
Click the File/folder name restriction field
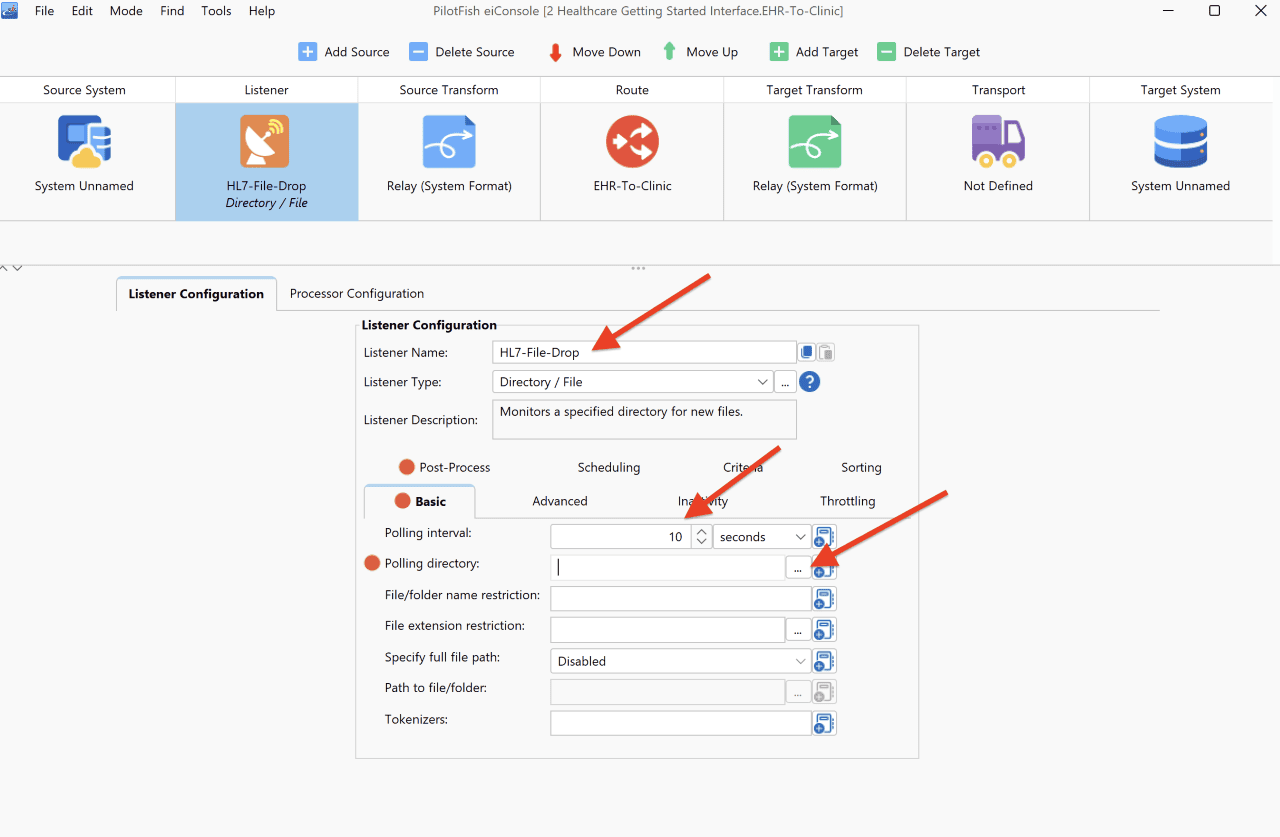pyautogui.click(x=680, y=599)
